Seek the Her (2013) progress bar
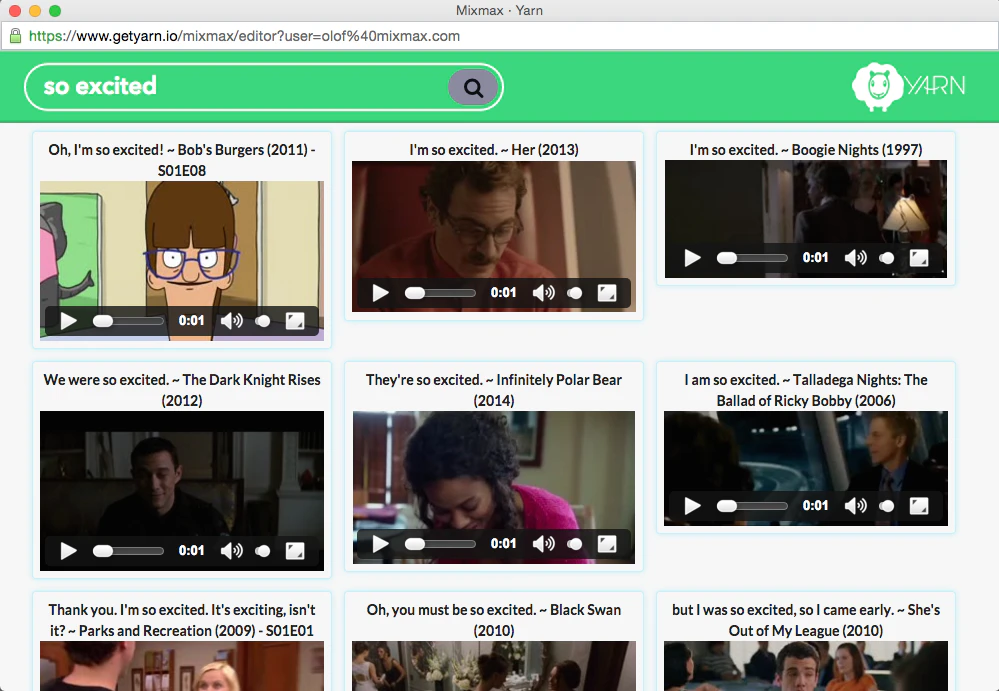 click(x=440, y=293)
